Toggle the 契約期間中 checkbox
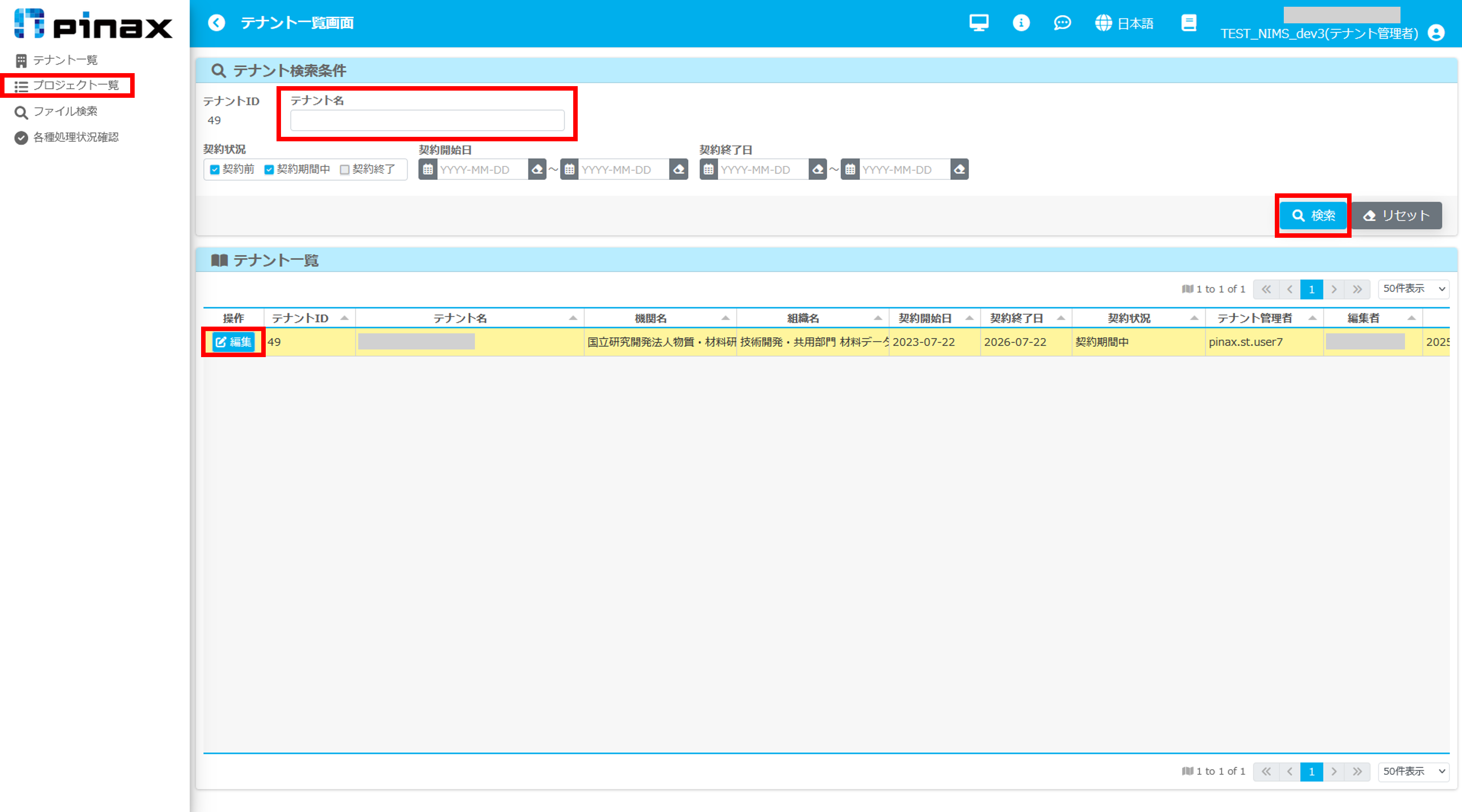This screenshot has height=812, width=1462. 269,170
